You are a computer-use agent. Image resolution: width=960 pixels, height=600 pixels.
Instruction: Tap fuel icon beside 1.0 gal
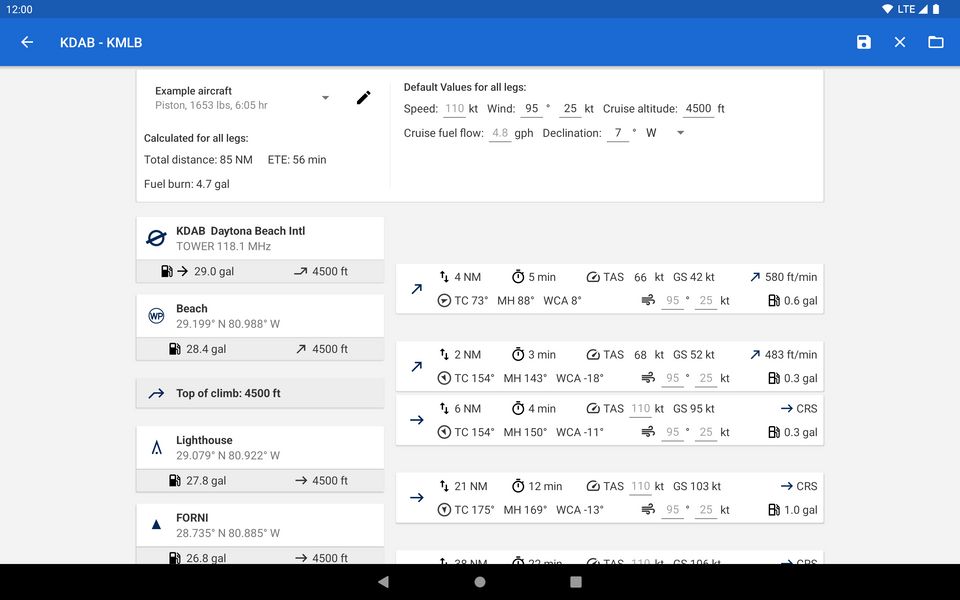point(774,510)
